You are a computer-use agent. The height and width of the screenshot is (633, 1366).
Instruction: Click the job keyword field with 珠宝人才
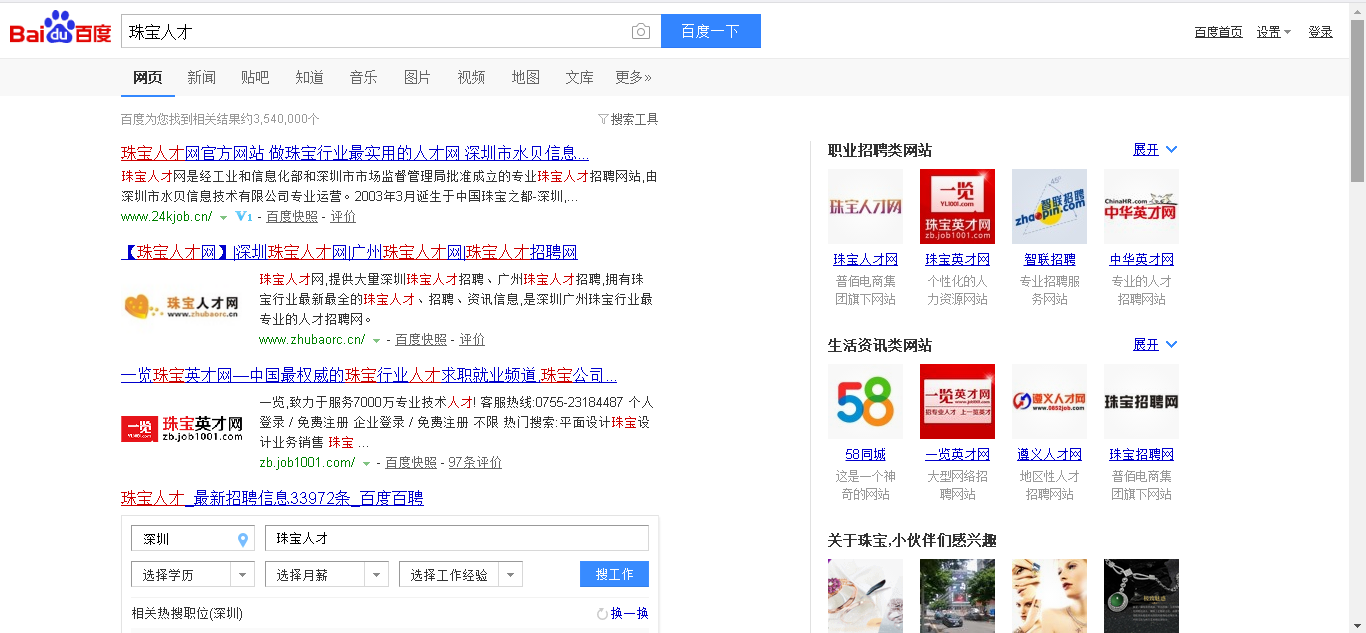point(457,539)
